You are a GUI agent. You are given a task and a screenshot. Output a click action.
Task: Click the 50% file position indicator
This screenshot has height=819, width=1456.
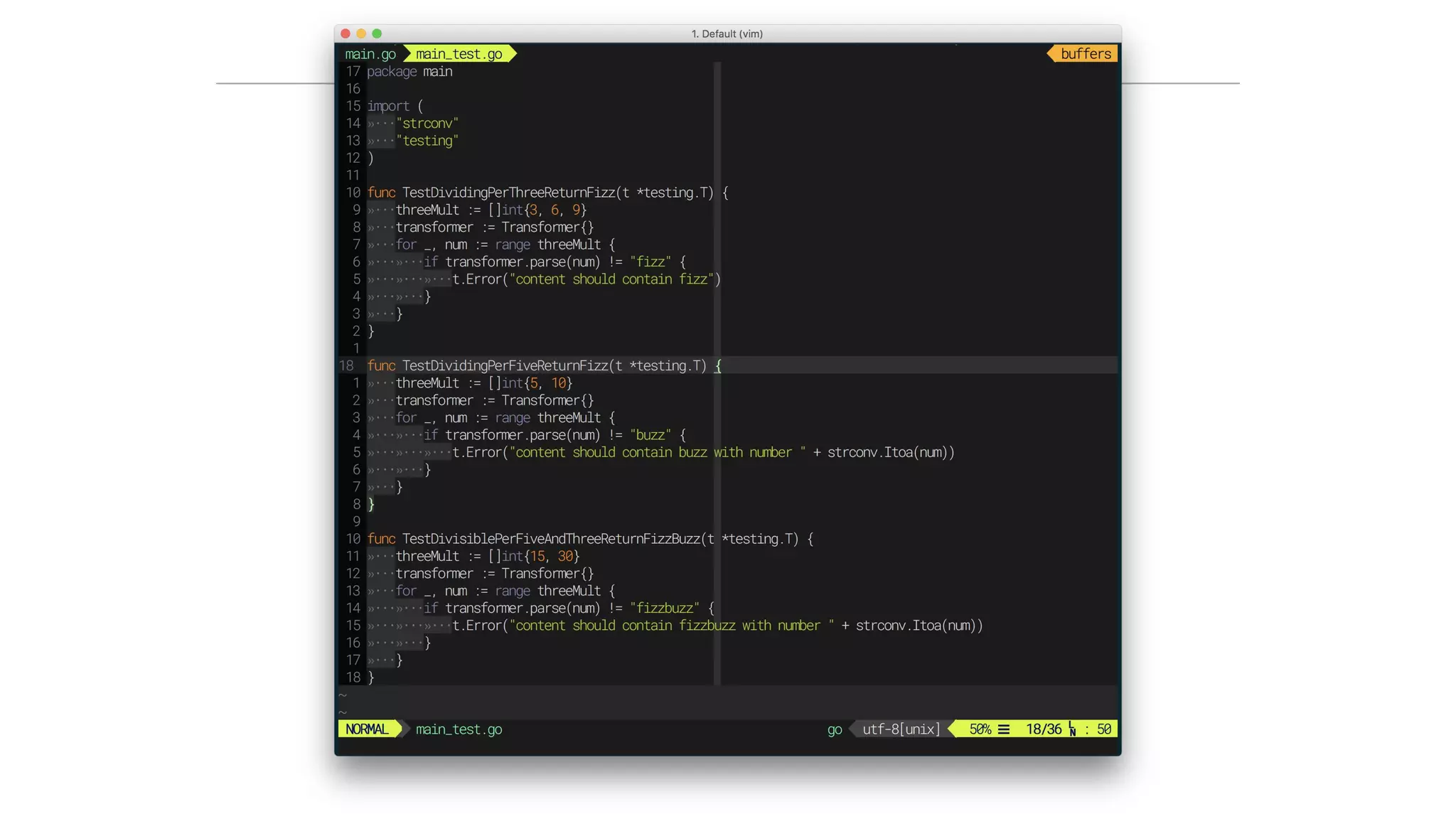tap(980, 729)
